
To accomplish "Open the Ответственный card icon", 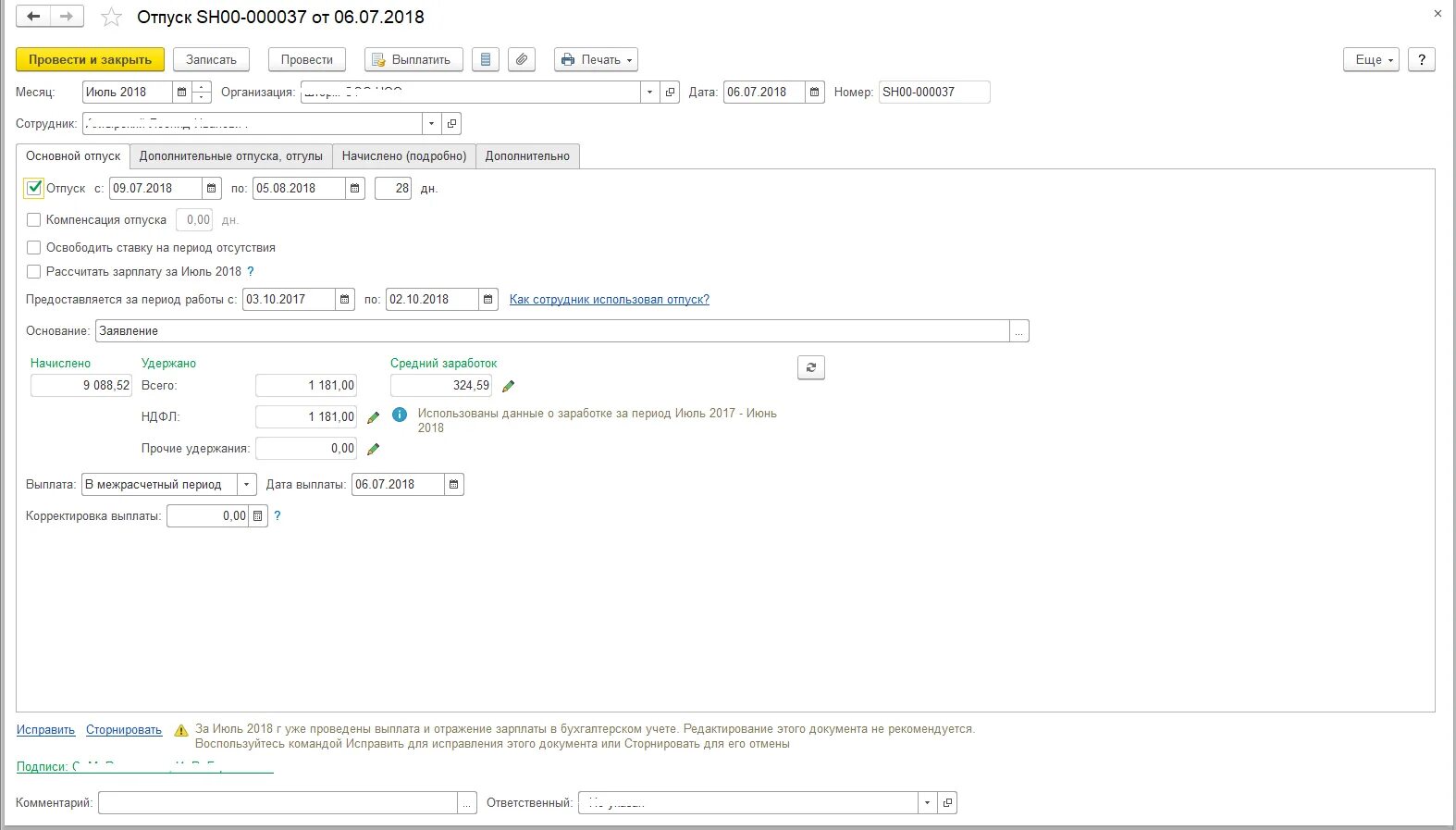I will [947, 802].
